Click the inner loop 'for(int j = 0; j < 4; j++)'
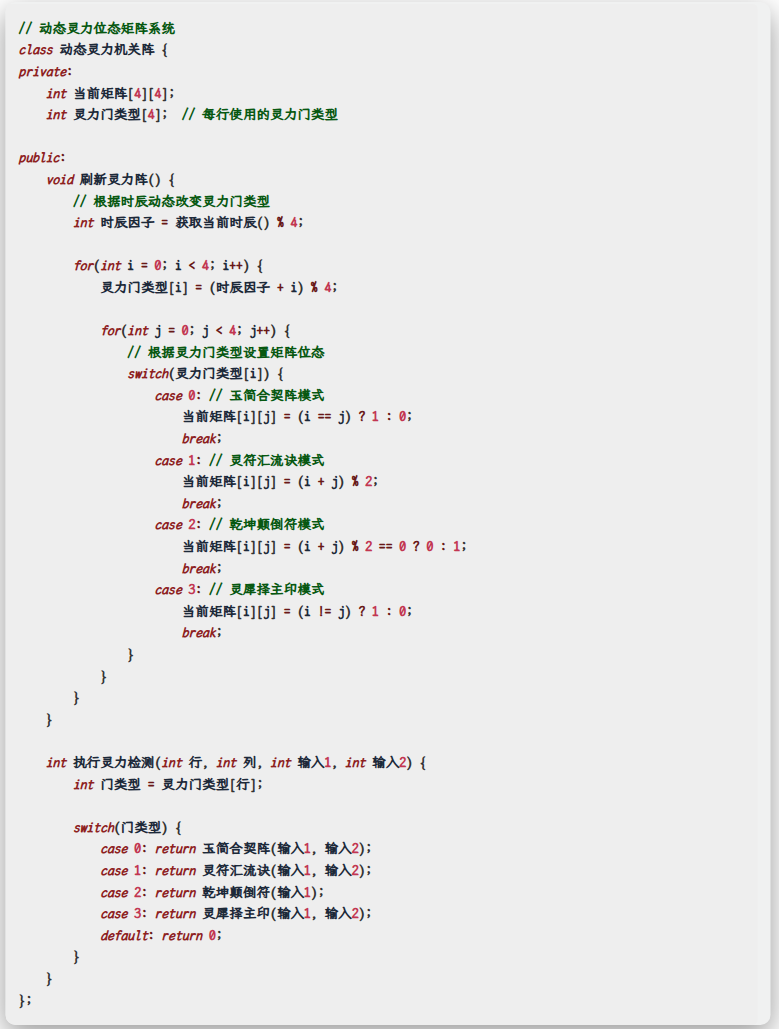Screen dimensions: 779x1029 click(x=189, y=331)
